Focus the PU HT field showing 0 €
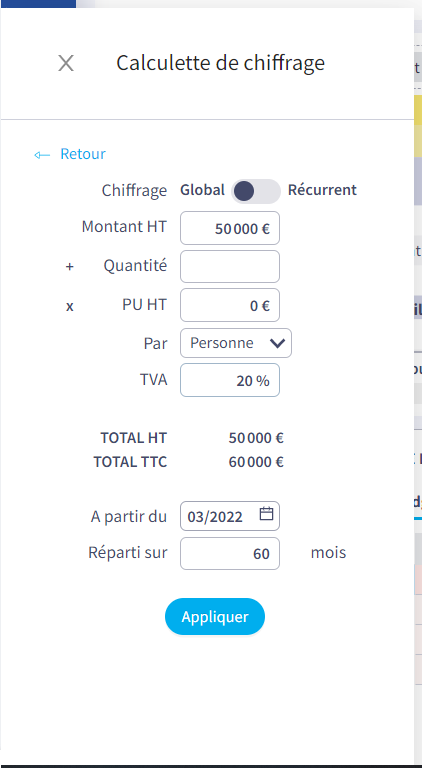The image size is (422, 768). [230, 305]
